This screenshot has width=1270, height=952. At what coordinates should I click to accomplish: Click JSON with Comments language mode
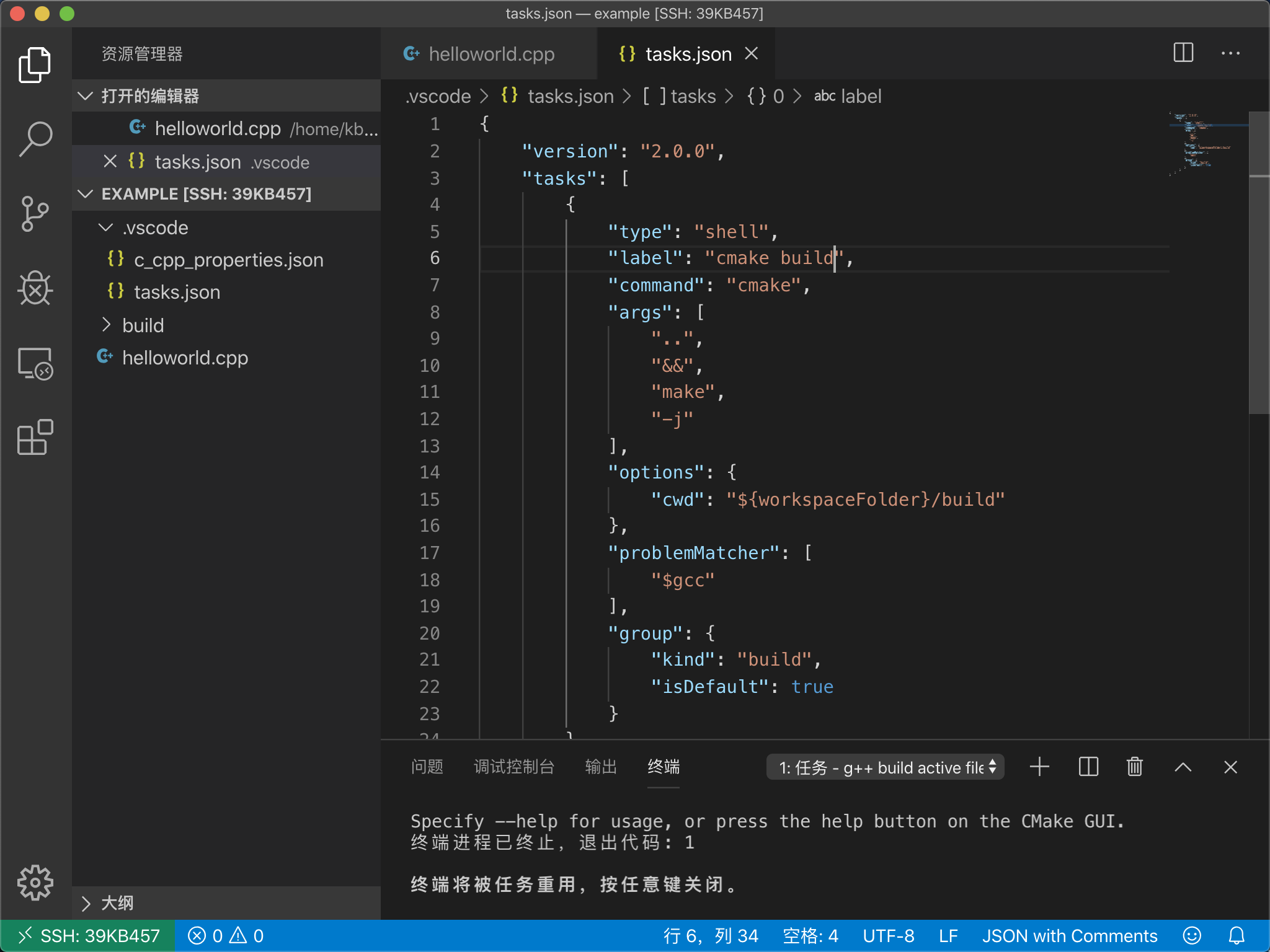coord(1069,935)
